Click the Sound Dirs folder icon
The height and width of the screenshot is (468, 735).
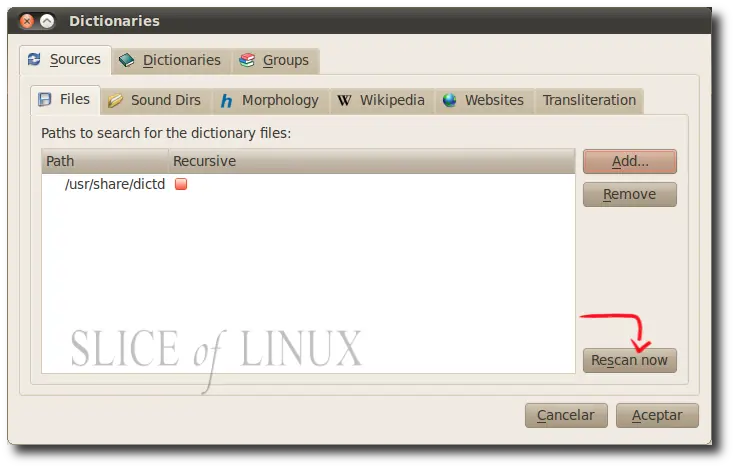[x=115, y=100]
